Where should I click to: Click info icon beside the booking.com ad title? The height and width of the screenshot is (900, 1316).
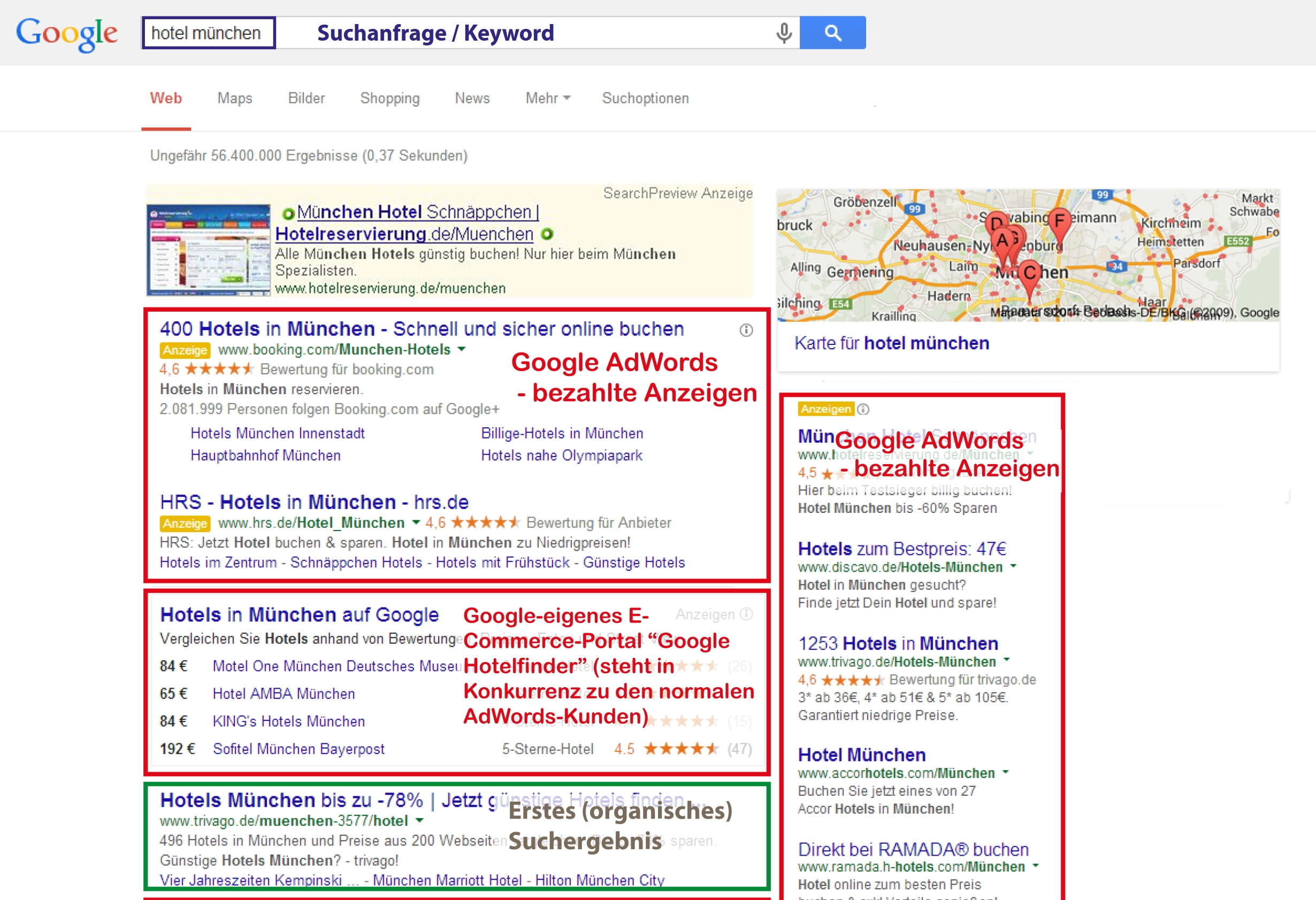(x=746, y=330)
